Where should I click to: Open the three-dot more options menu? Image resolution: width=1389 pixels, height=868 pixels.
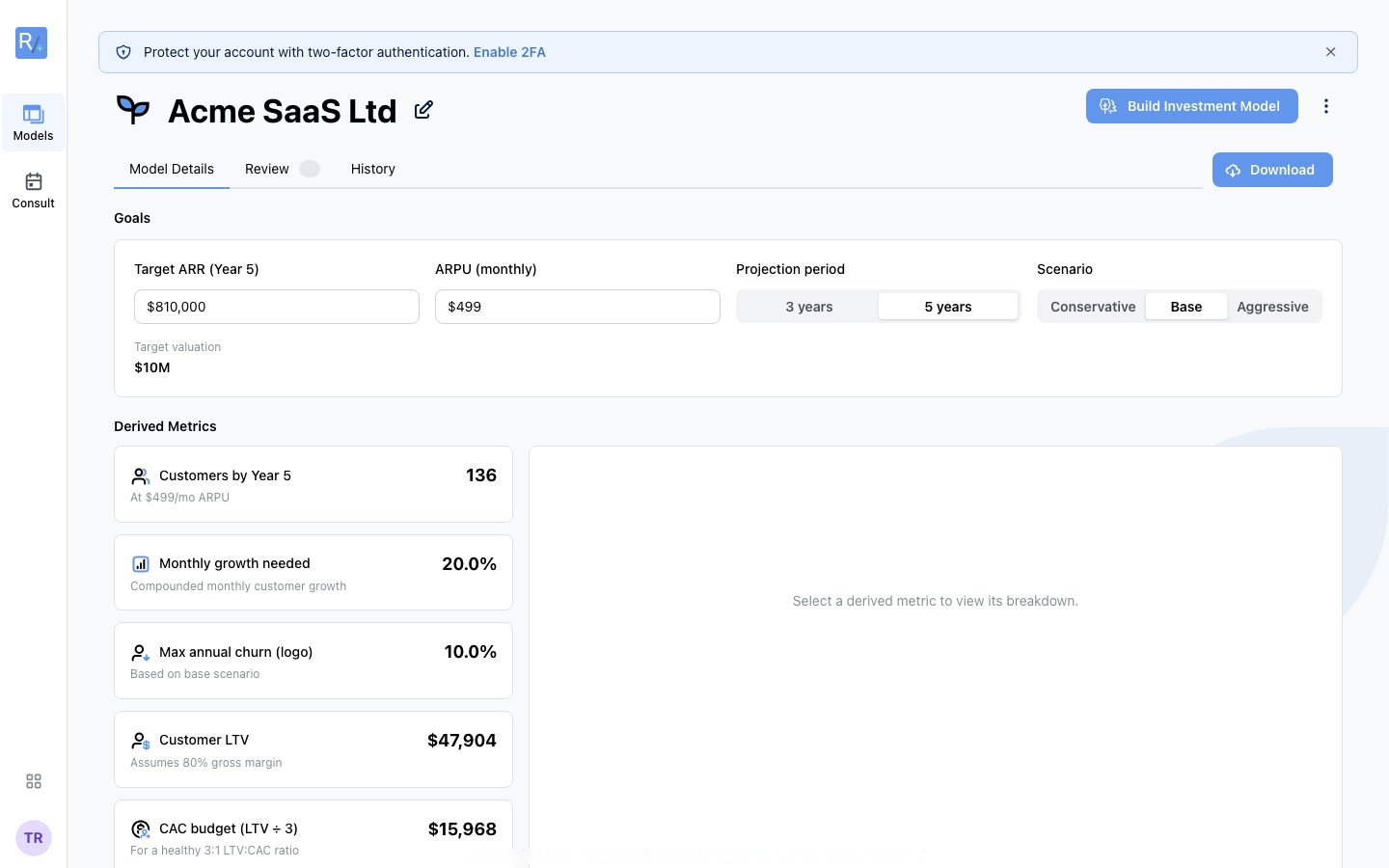(x=1326, y=106)
